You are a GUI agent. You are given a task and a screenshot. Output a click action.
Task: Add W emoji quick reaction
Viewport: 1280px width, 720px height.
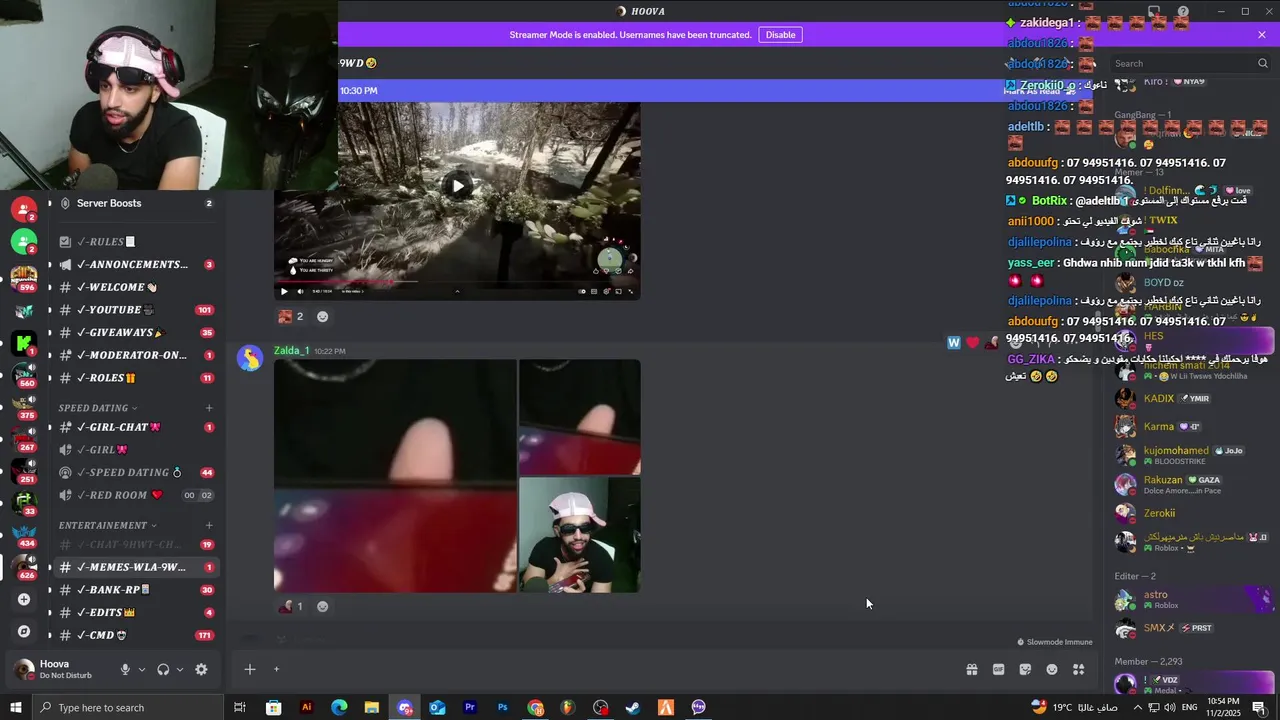954,343
